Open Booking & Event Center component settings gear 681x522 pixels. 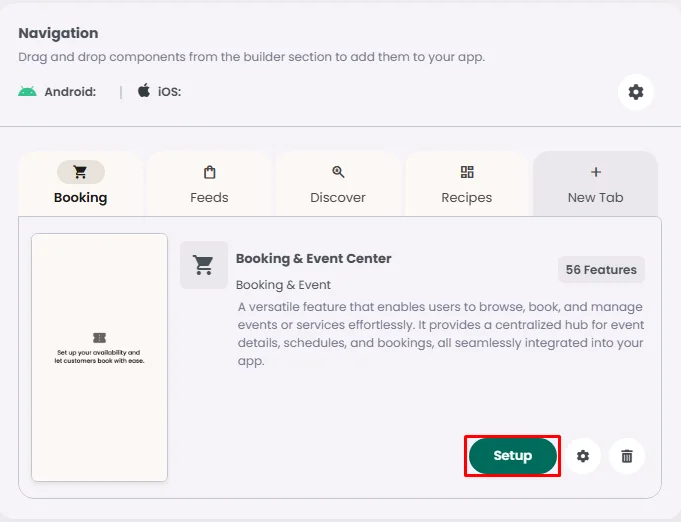(583, 456)
